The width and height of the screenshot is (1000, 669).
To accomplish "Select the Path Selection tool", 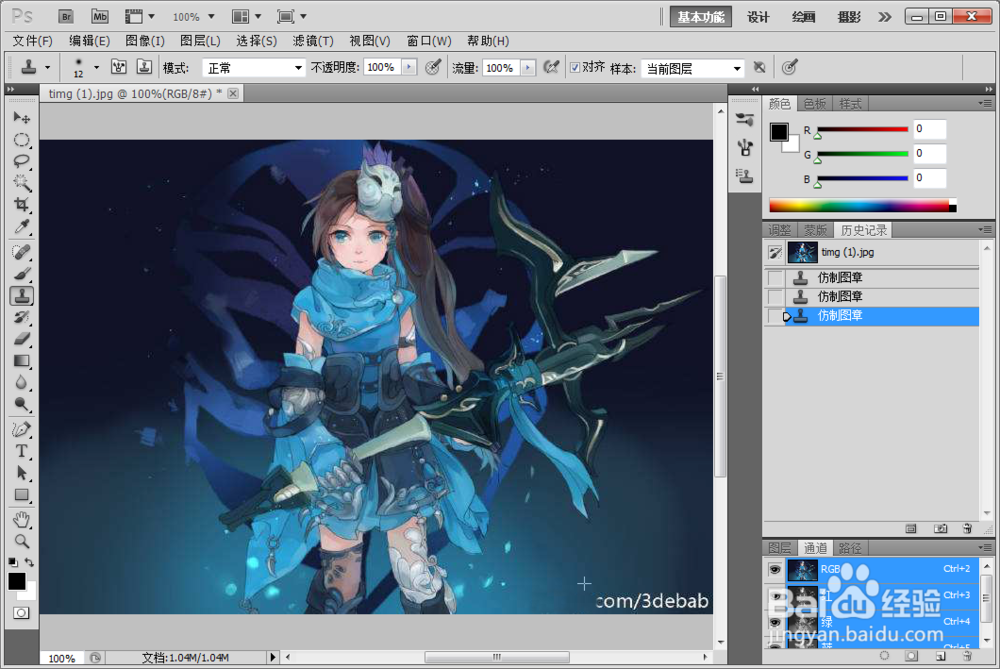I will click(x=22, y=473).
